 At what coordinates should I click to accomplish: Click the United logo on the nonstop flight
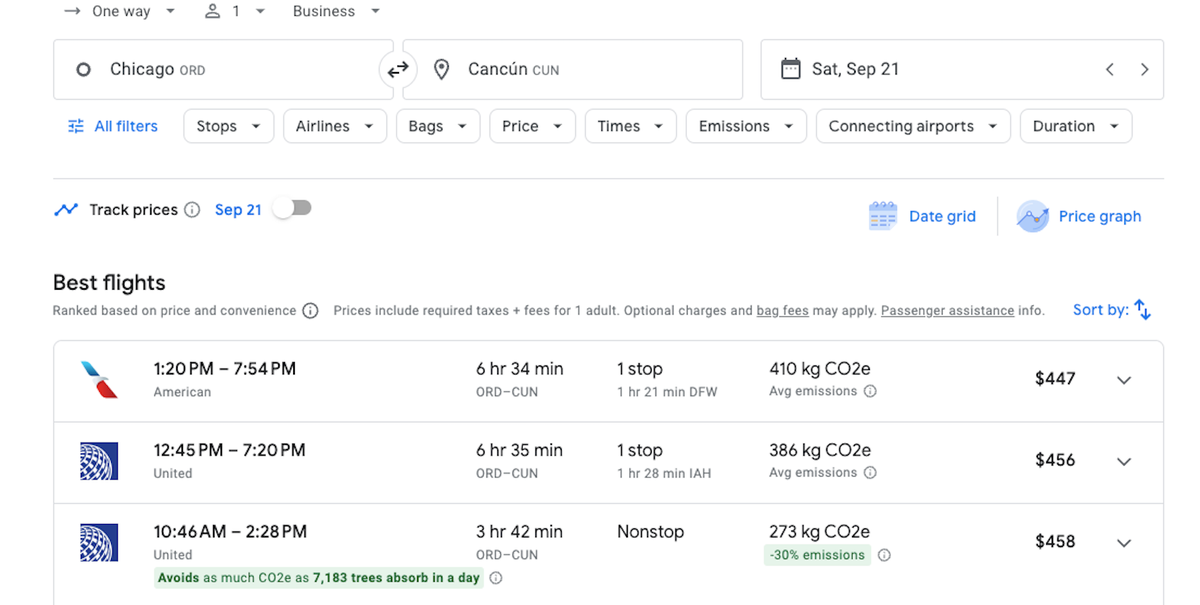click(x=99, y=542)
